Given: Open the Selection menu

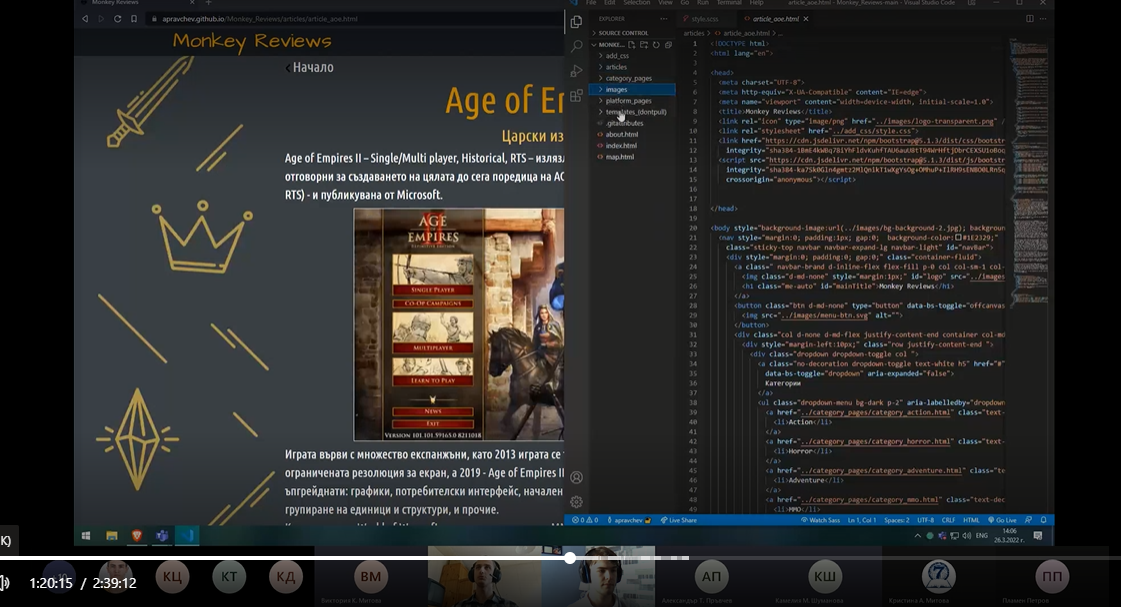Looking at the screenshot, I should [x=636, y=3].
